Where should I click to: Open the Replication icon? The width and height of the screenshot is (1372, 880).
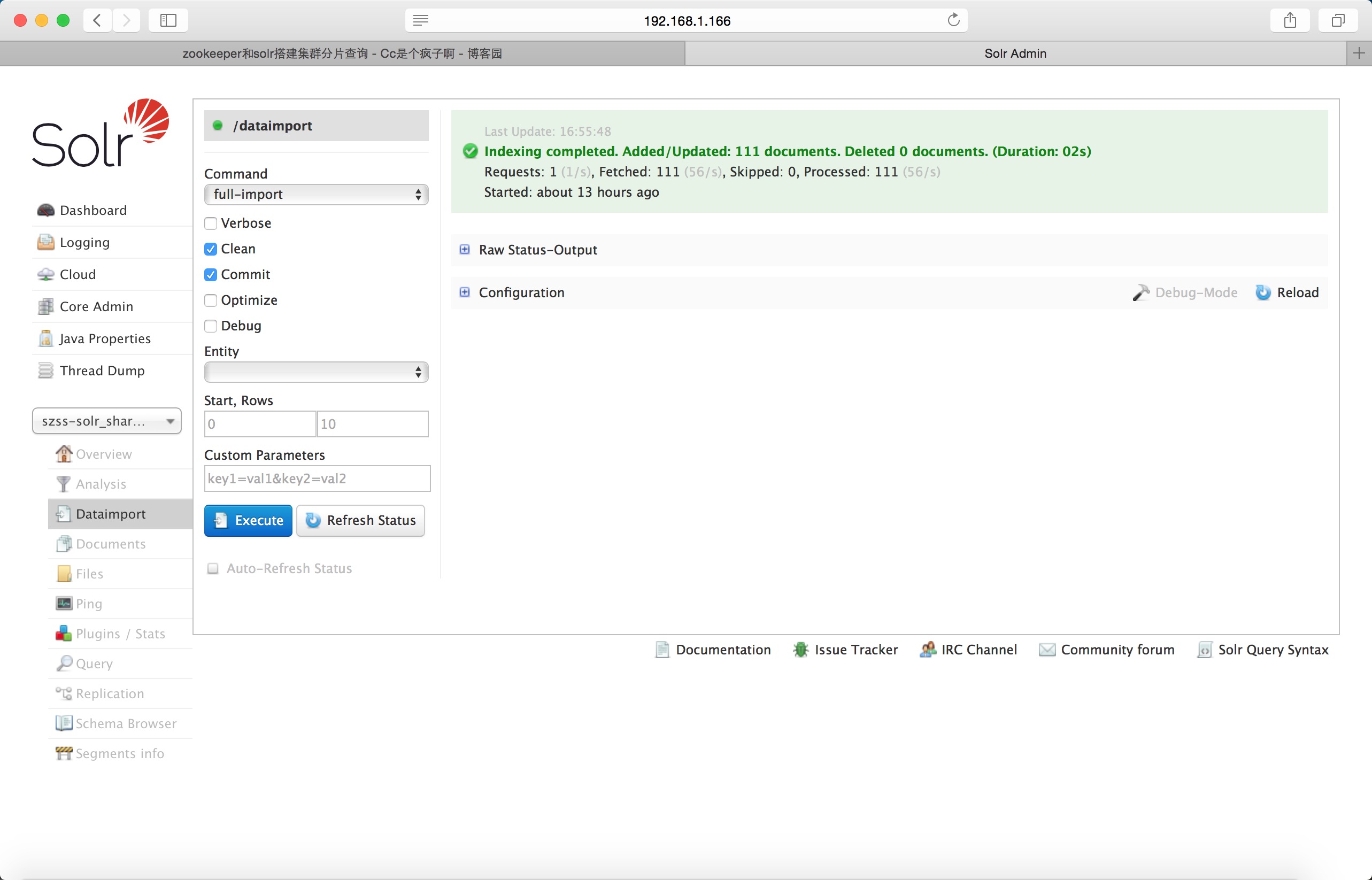[x=64, y=693]
